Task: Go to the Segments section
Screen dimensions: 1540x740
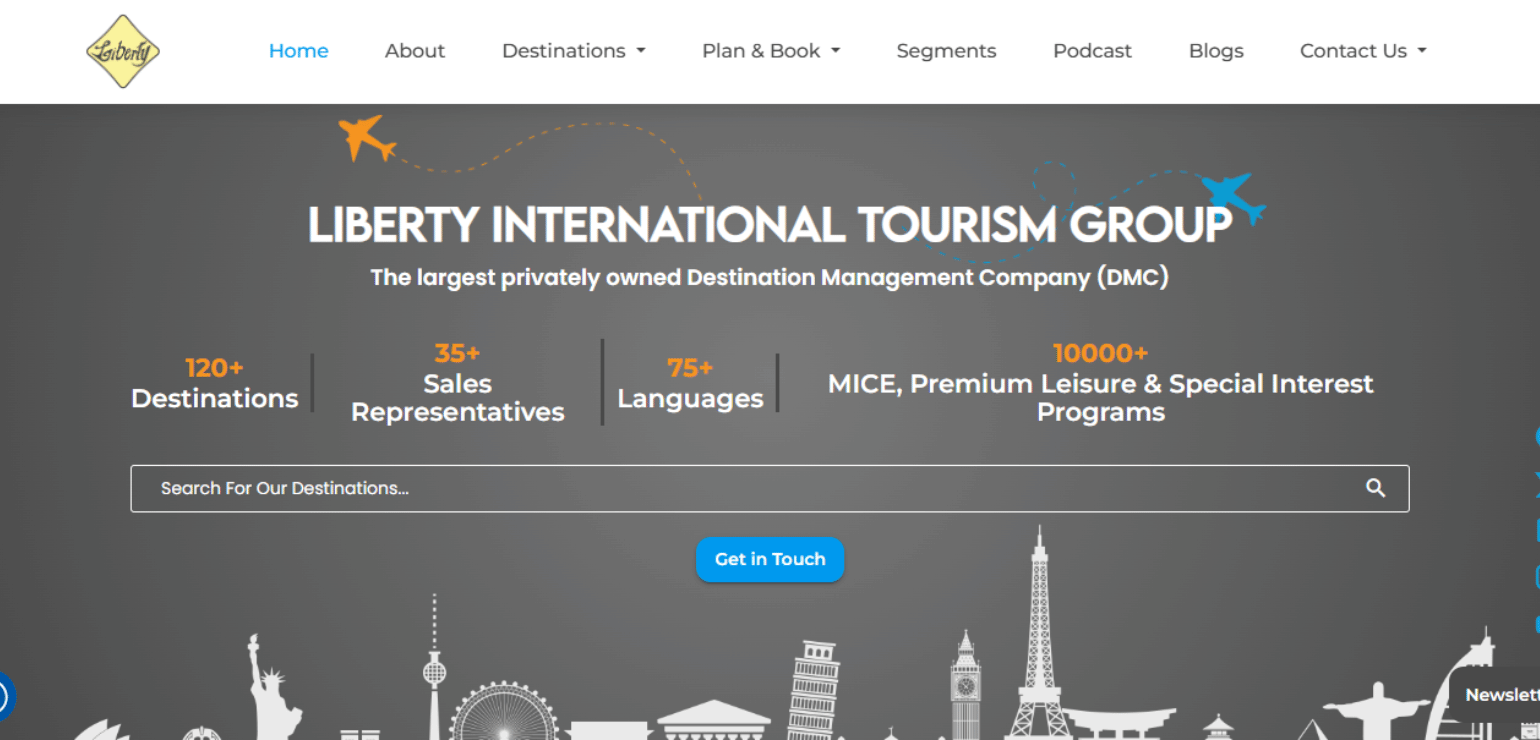Action: click(945, 50)
